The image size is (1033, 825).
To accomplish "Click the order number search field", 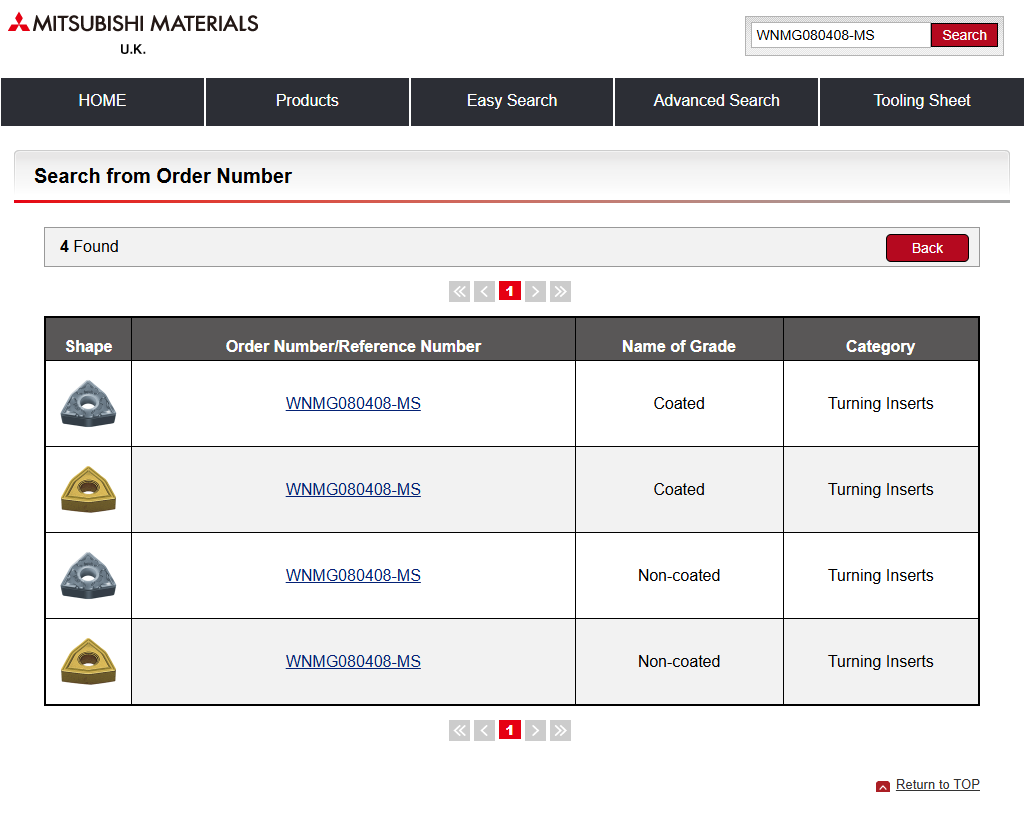I will point(841,35).
